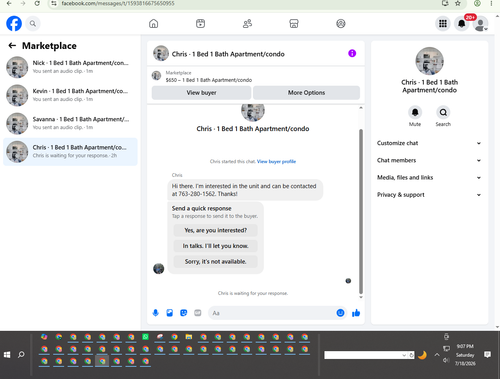The height and width of the screenshot is (379, 500).
Task: Choose a sticker icon
Action: 184,313
